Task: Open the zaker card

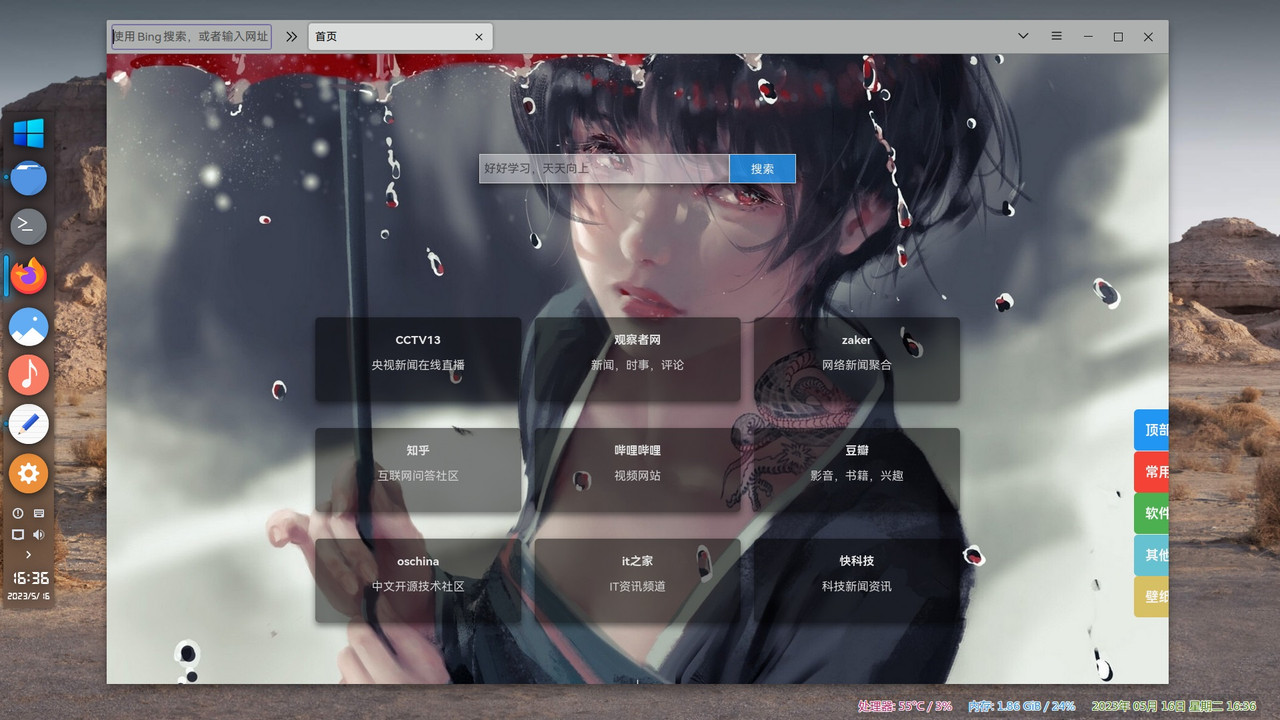Action: coord(857,360)
